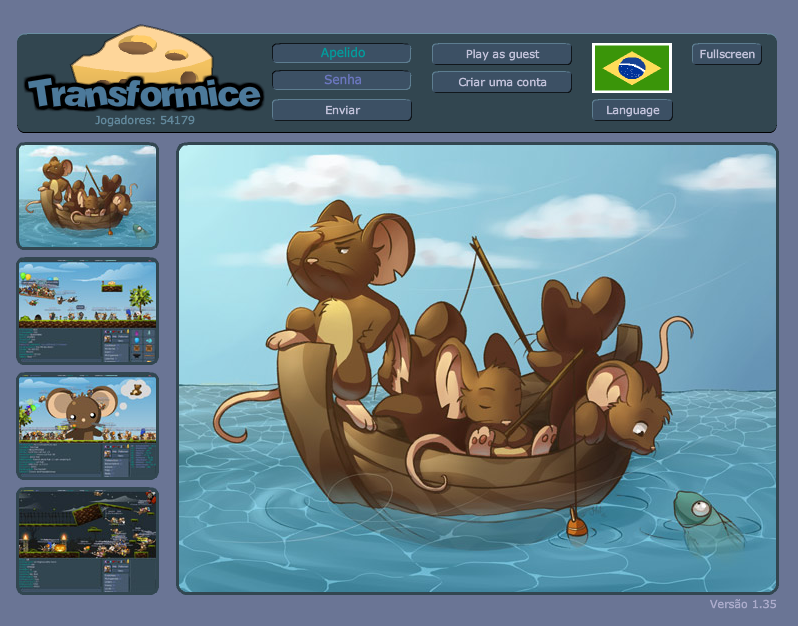Open Criar uma conta to register
The height and width of the screenshot is (626, 798).
pyautogui.click(x=502, y=82)
